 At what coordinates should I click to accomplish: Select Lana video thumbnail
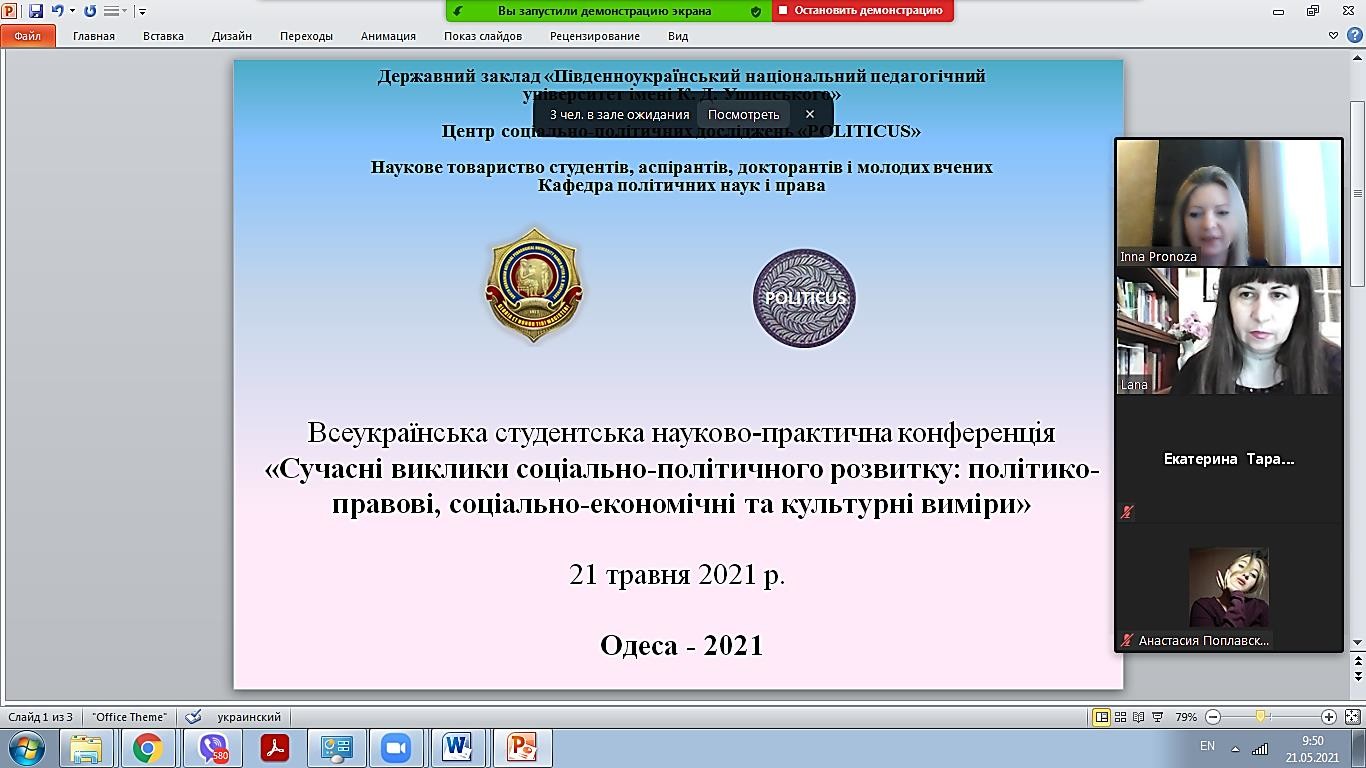click(x=1229, y=331)
